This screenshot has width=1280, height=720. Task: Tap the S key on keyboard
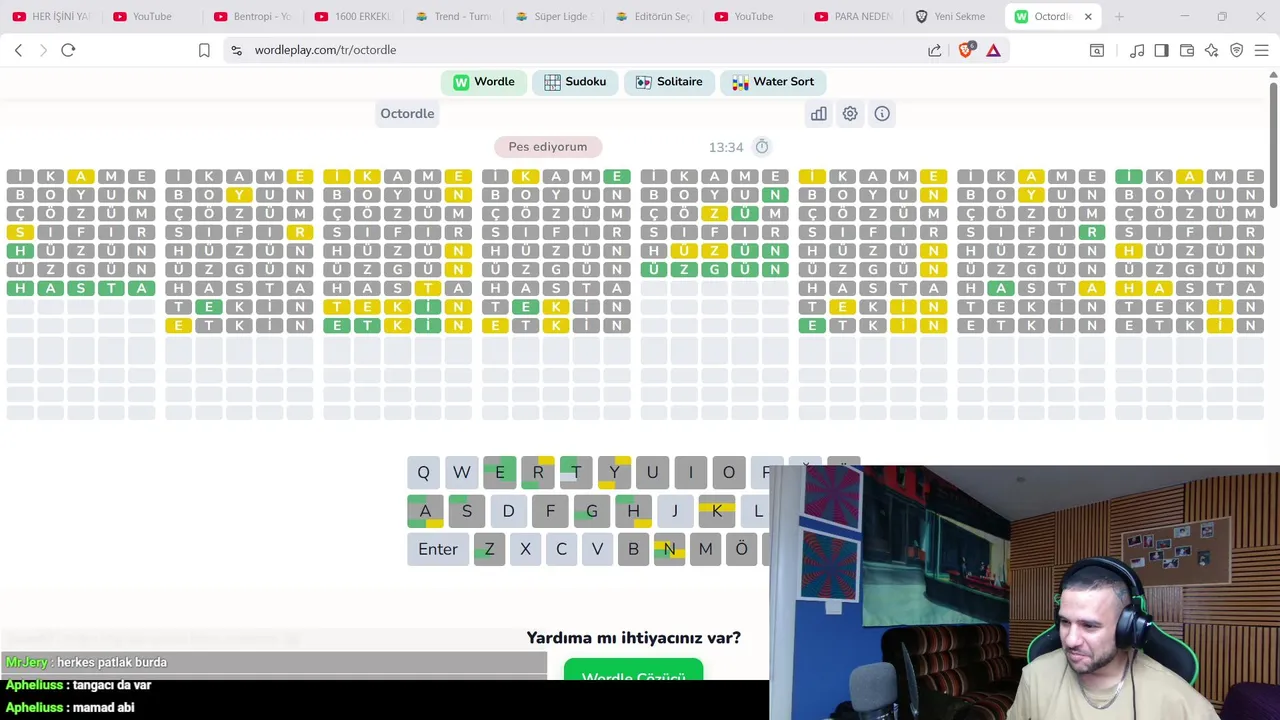[467, 511]
